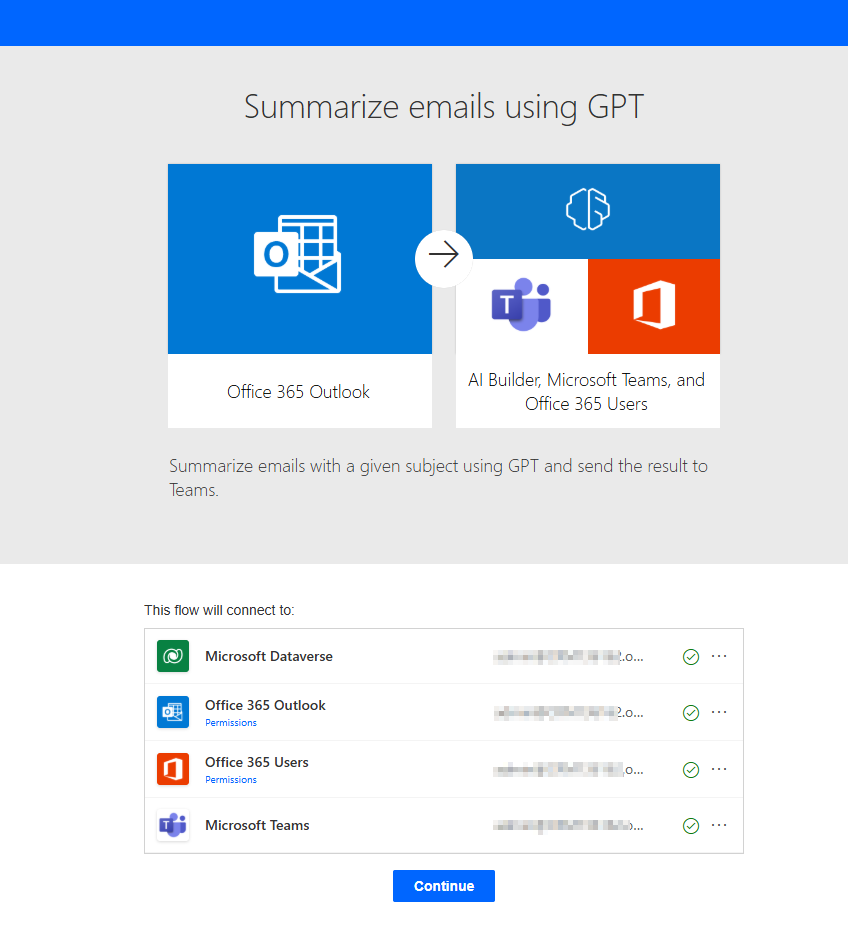Click the green checkmark for Microsoft Teams

691,826
